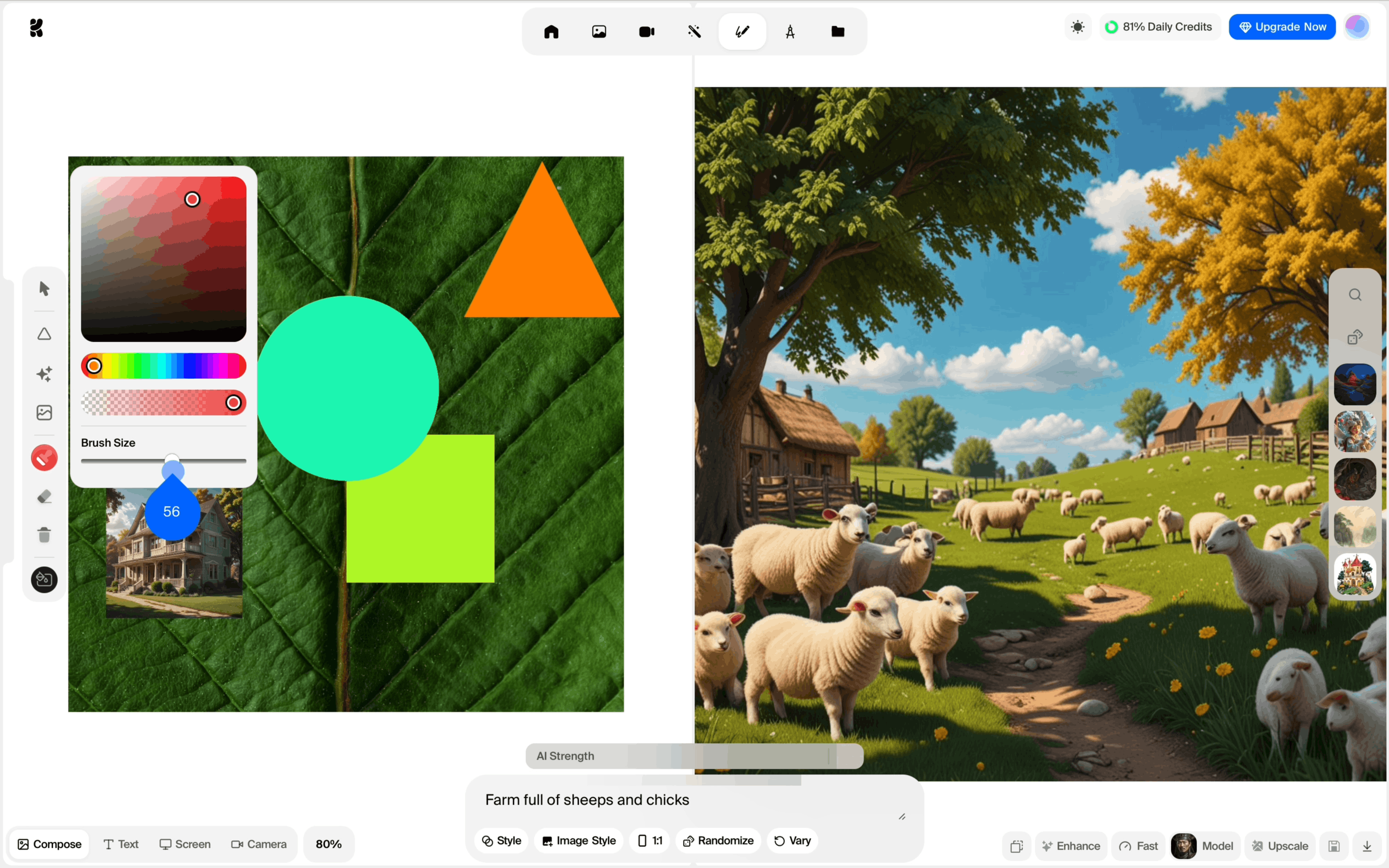Switch to the Camera tab
Image resolution: width=1389 pixels, height=868 pixels.
[259, 844]
